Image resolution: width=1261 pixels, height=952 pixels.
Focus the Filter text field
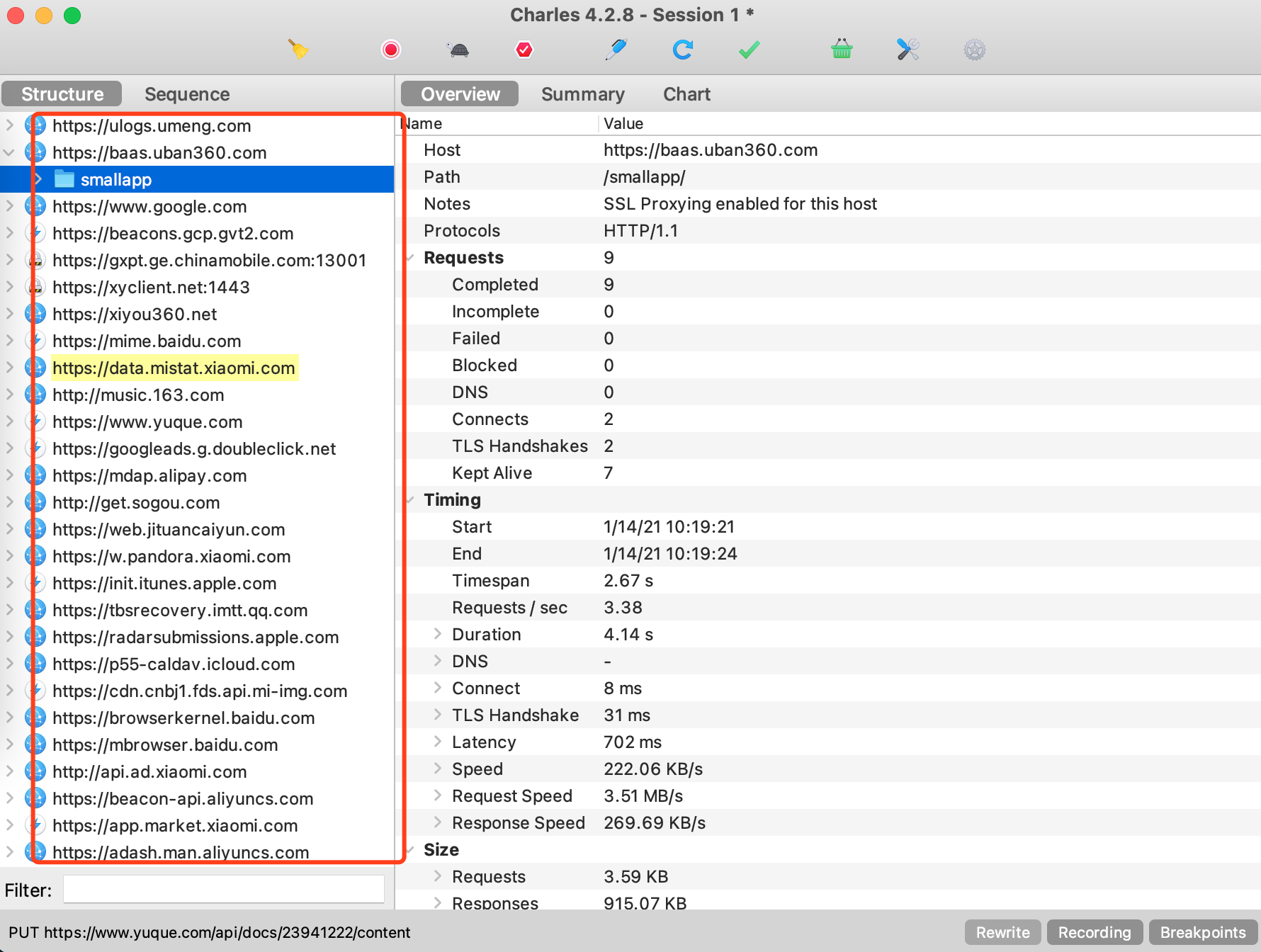(224, 890)
